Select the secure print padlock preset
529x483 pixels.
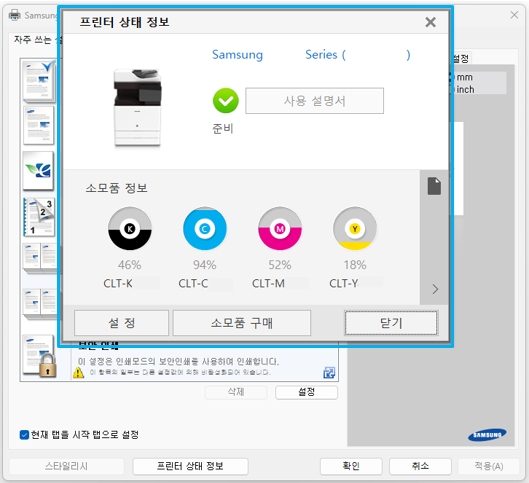coord(40,356)
